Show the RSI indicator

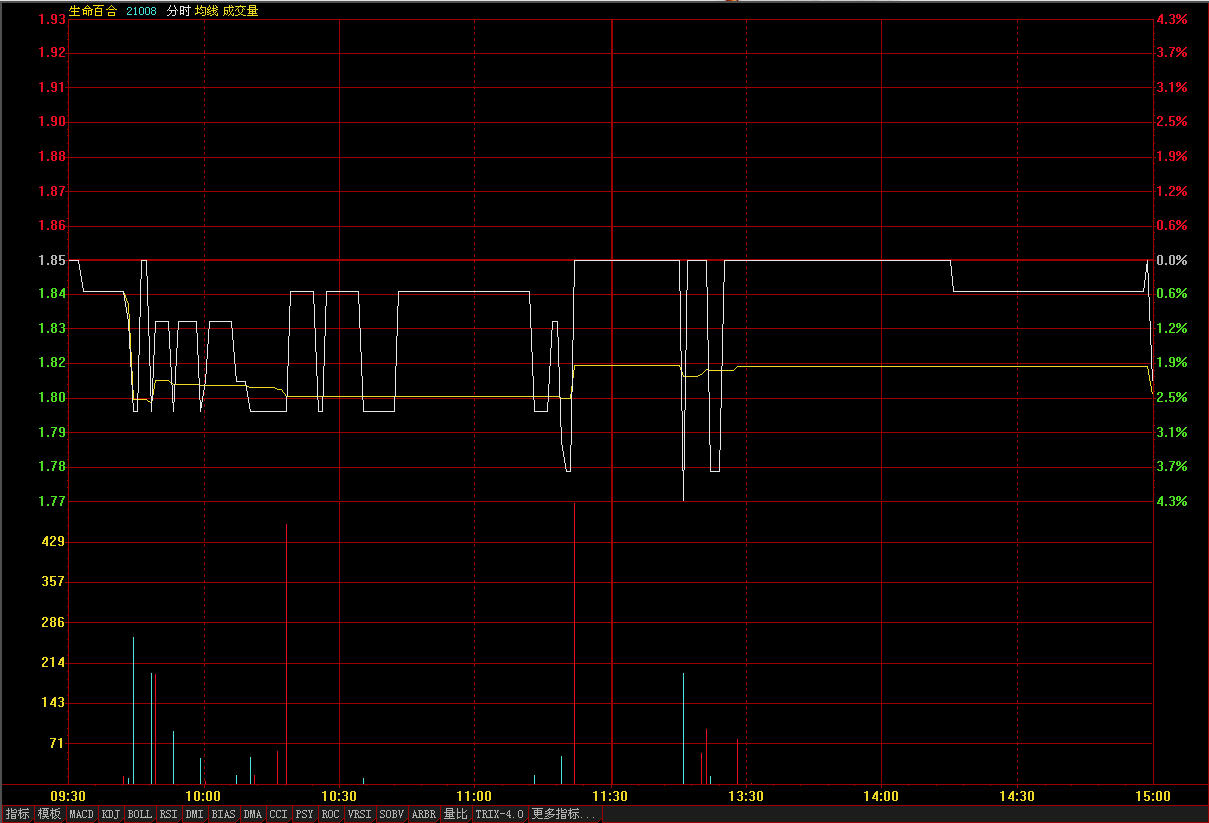click(169, 815)
